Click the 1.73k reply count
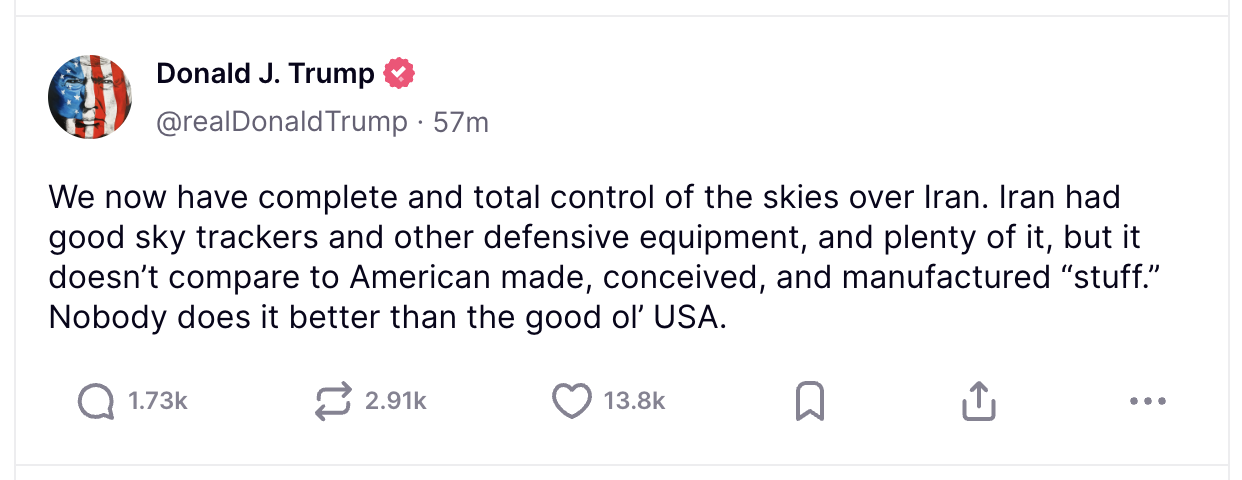 click(158, 402)
